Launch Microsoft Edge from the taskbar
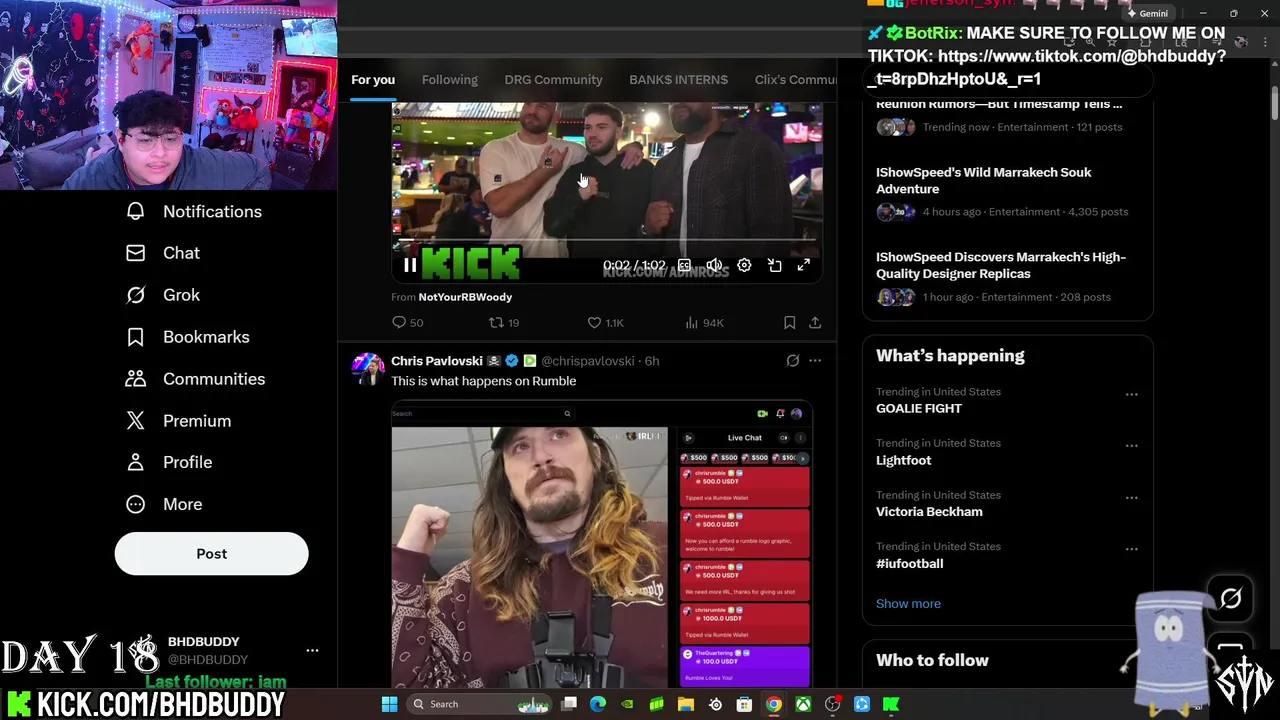Image resolution: width=1280 pixels, height=720 pixels. 598,704
